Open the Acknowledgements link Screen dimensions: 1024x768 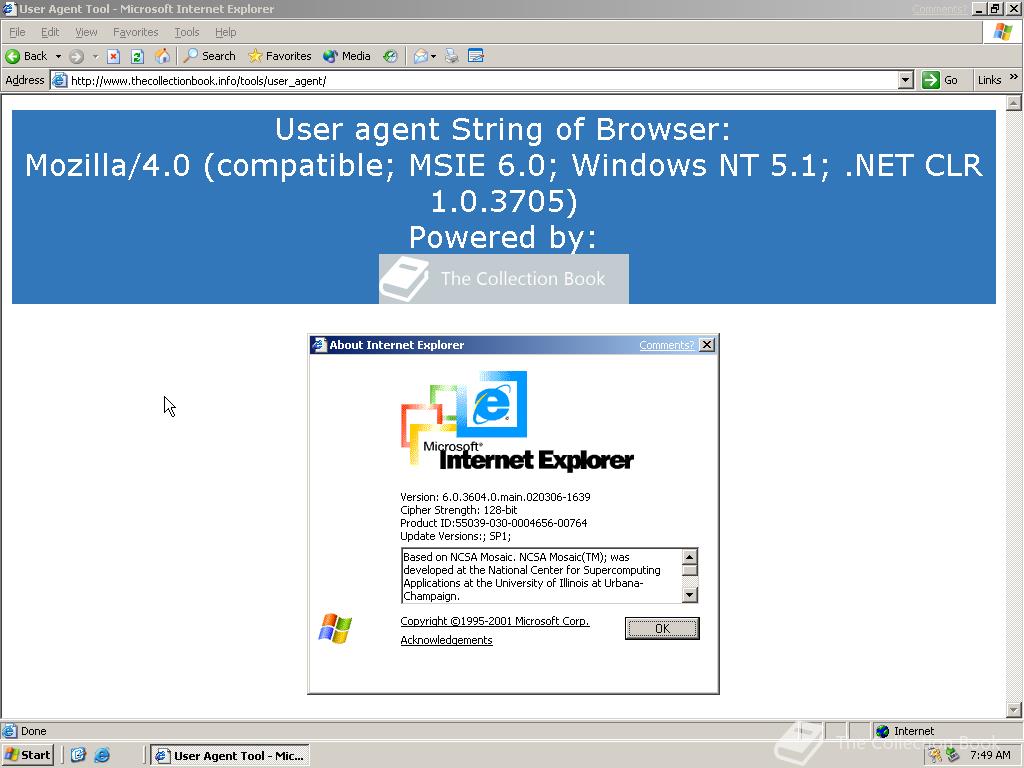point(446,640)
